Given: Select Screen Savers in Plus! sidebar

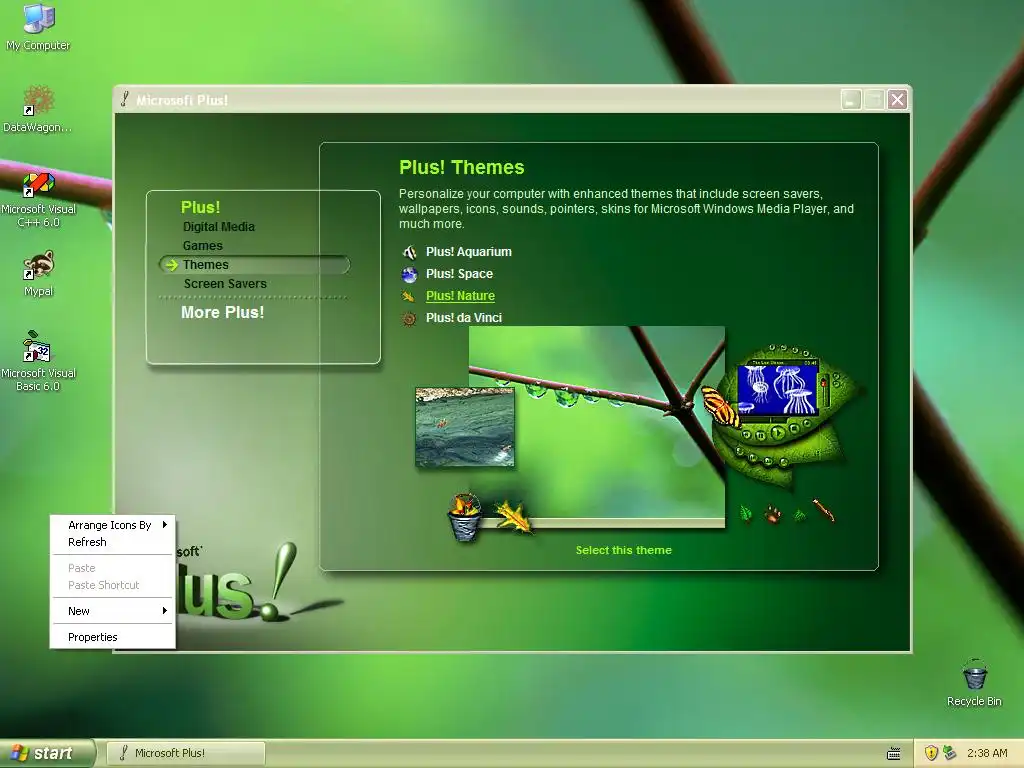Looking at the screenshot, I should coord(225,283).
